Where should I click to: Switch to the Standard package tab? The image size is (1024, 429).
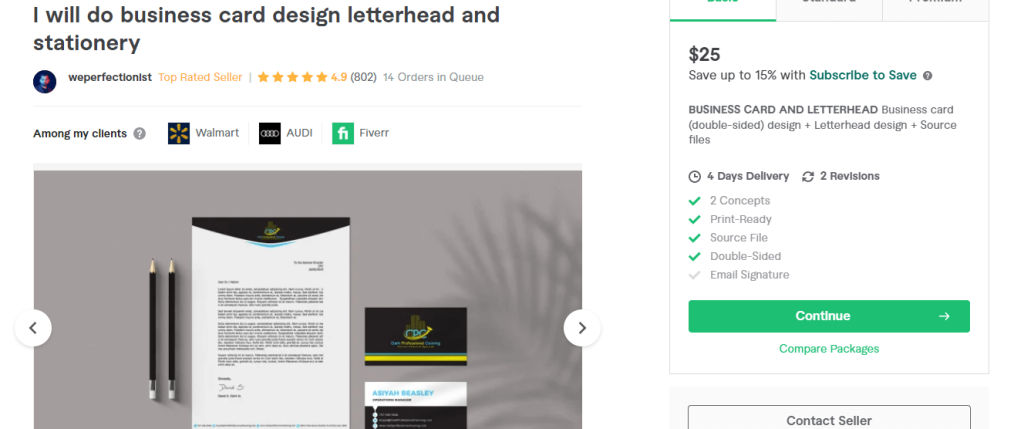829,5
